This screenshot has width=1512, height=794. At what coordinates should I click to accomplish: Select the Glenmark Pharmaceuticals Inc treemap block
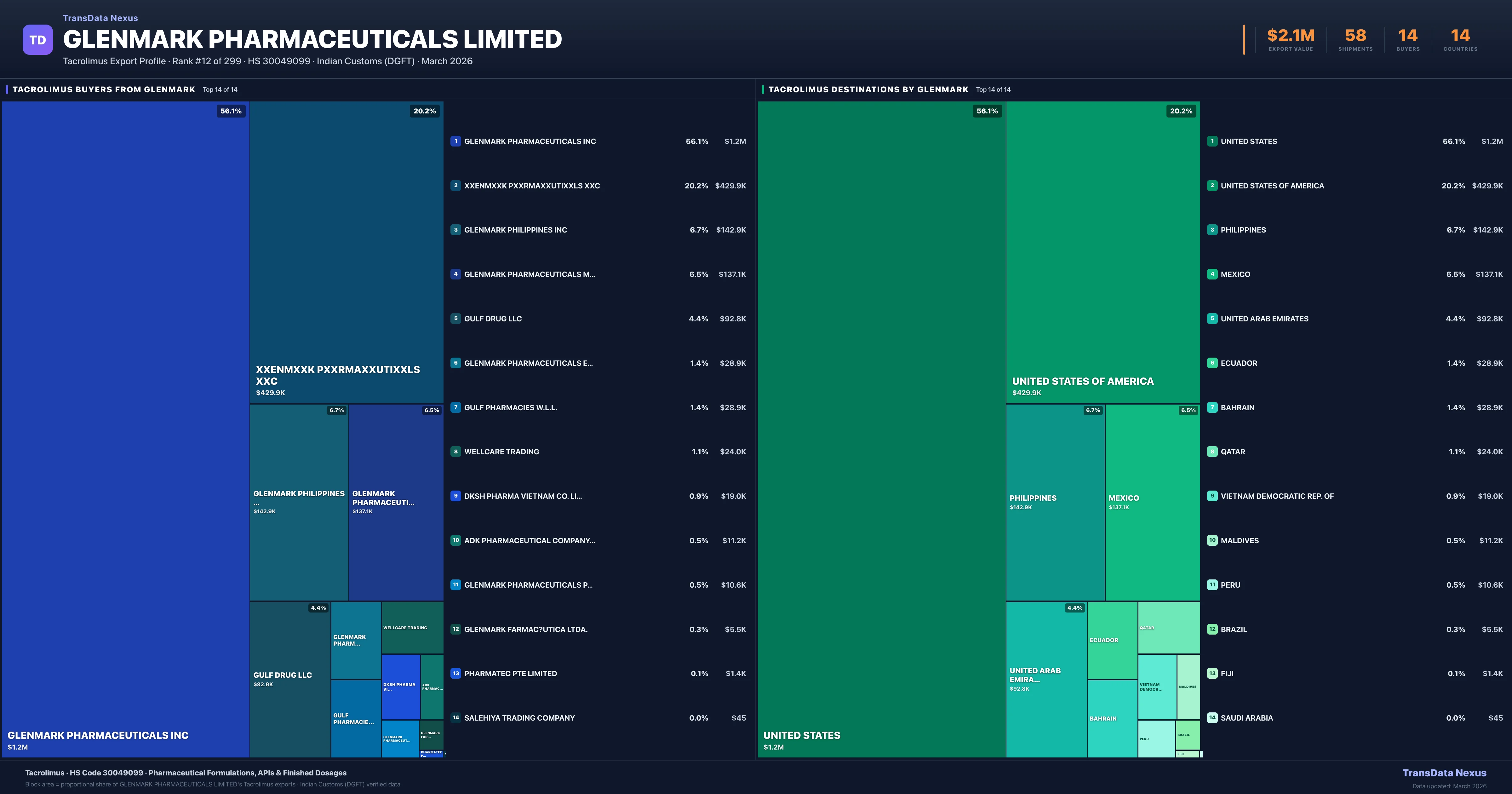tap(126, 429)
